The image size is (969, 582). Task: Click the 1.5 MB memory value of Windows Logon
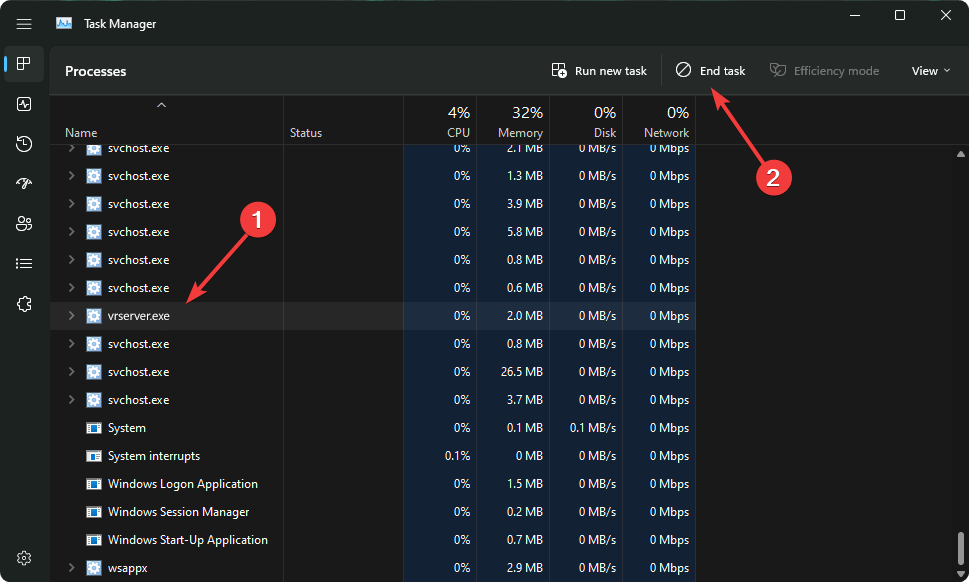tap(525, 484)
